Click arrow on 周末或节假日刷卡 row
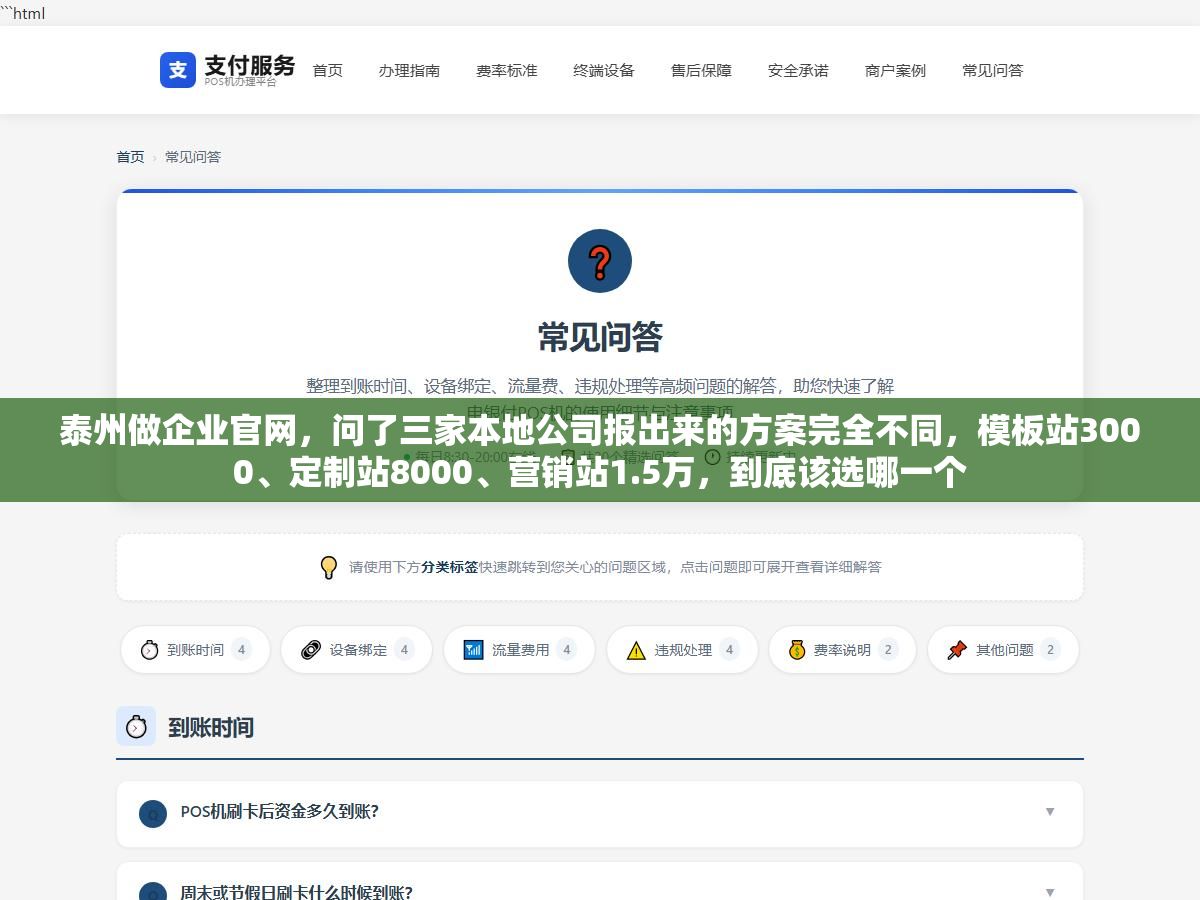 1050,892
